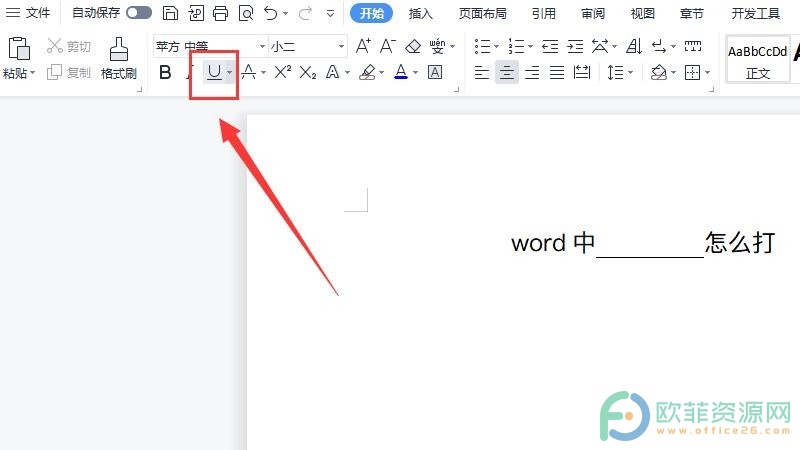Open the 文件 menu
The image size is (800, 450).
[x=28, y=13]
